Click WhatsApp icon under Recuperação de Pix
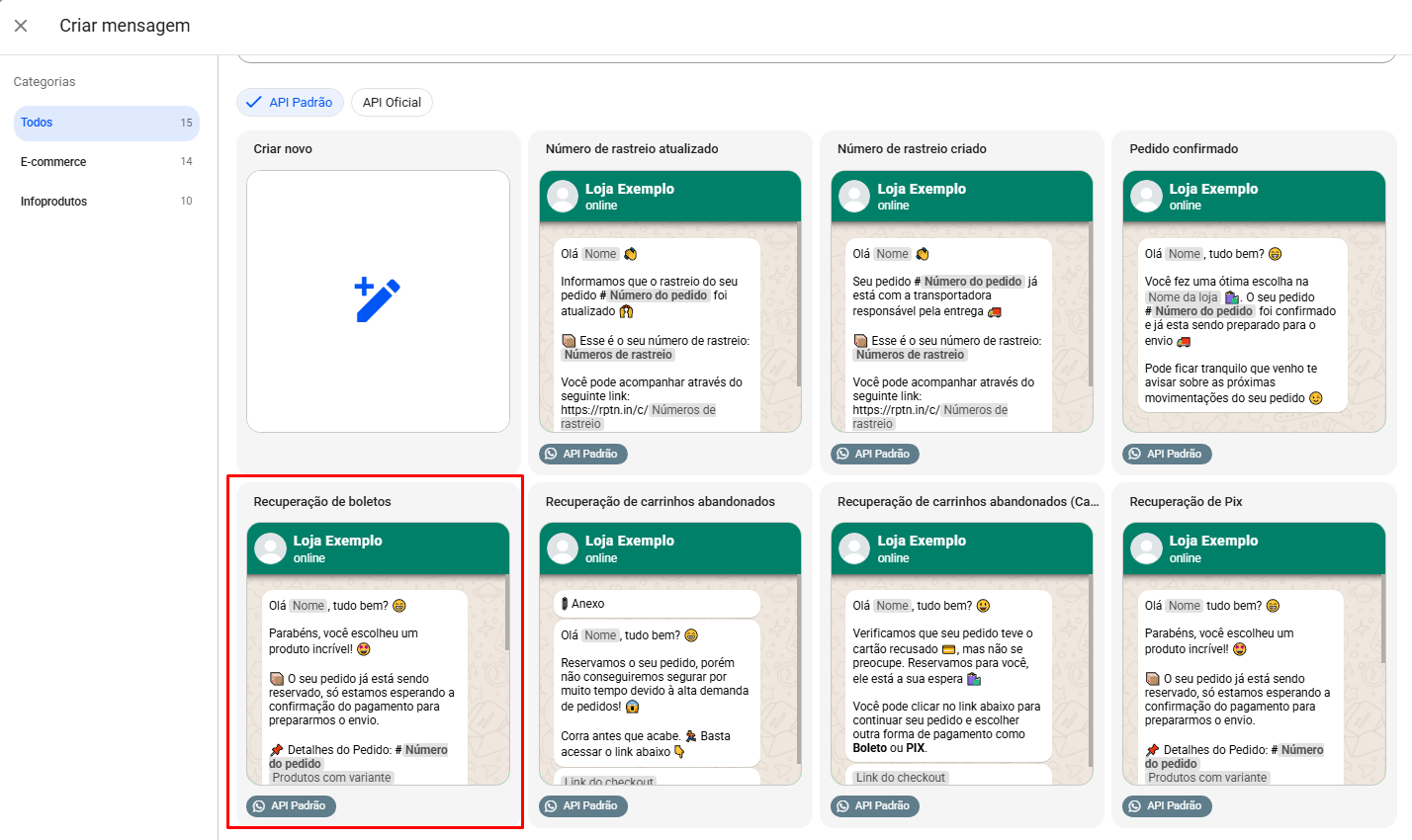 coord(1134,806)
